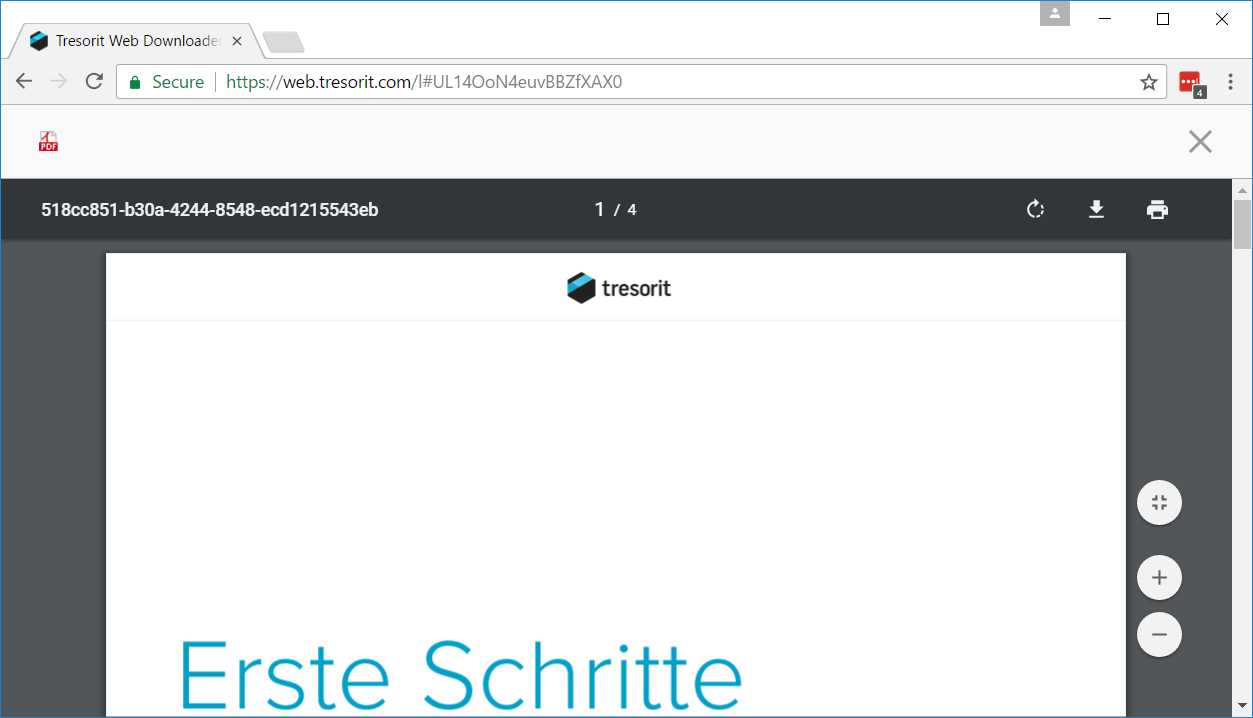1253x718 pixels.
Task: Open a new browser tab
Action: pos(283,42)
